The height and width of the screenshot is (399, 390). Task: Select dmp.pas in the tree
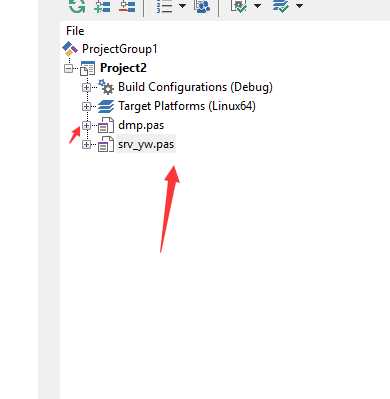tap(141, 126)
